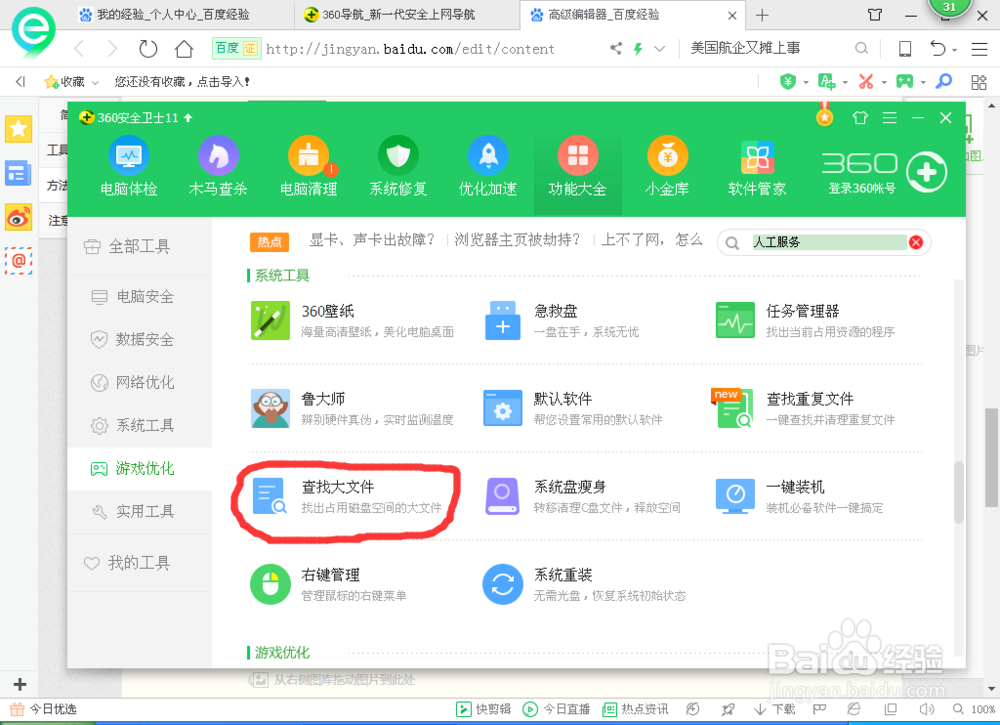Viewport: 1000px width, 725px height.
Task: Expand address bar dropdown arrow
Action: point(660,48)
